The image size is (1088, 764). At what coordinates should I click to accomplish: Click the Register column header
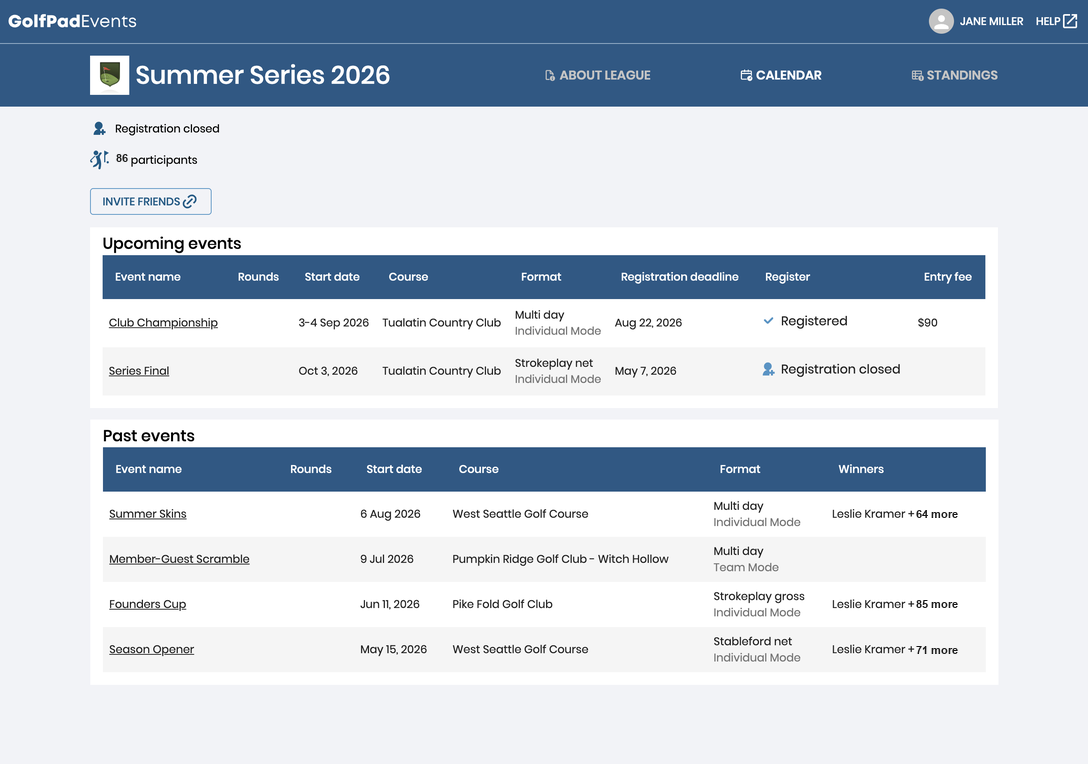tap(788, 277)
